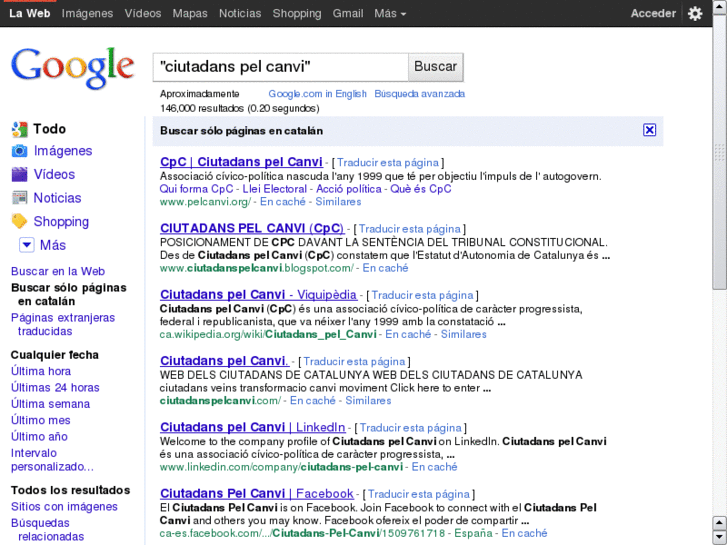Open Ciutadans pel Canvi | LinkedIn result

pyautogui.click(x=253, y=427)
